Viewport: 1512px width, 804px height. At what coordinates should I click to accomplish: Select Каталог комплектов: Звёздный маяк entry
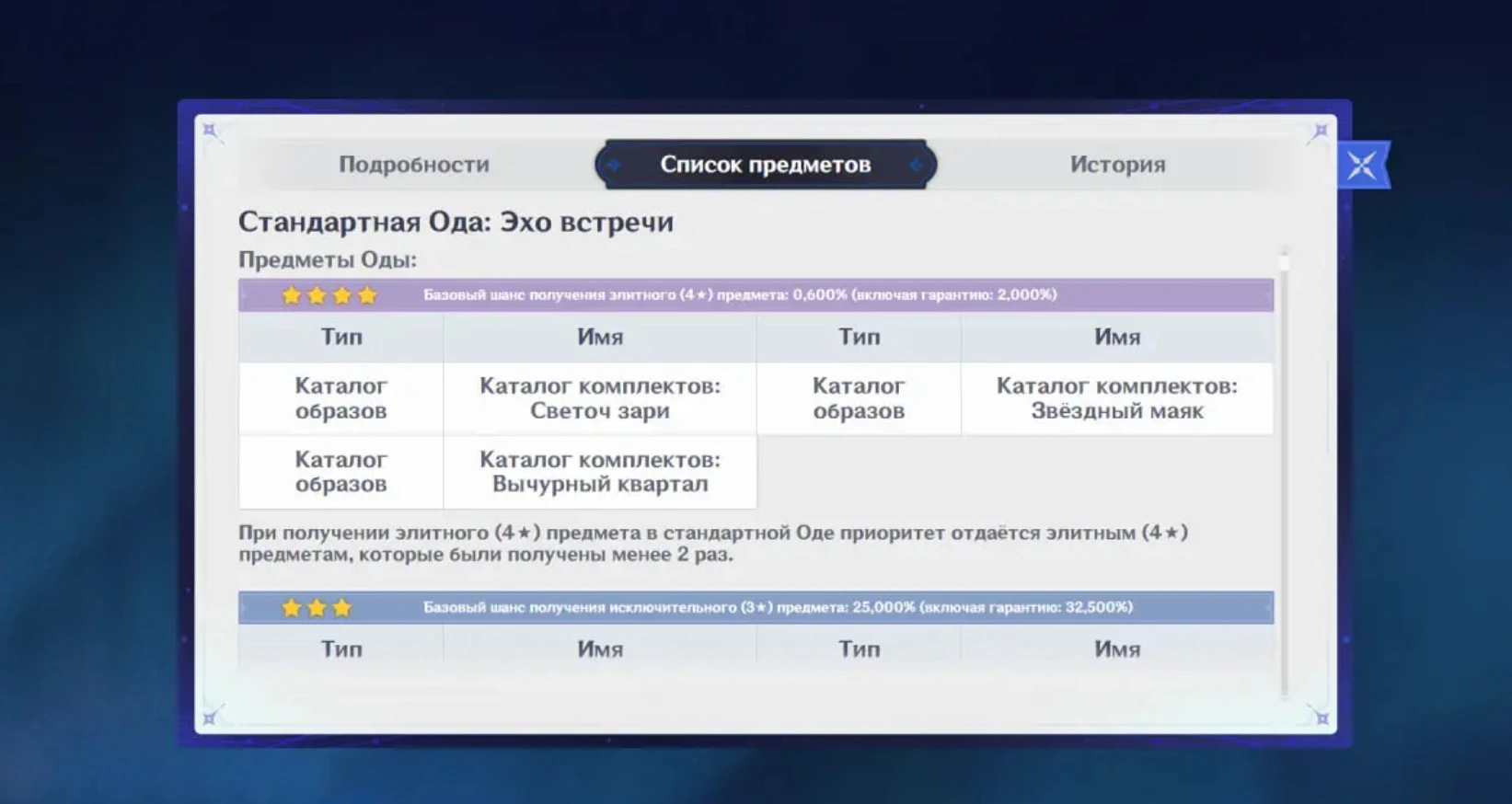(x=1116, y=398)
